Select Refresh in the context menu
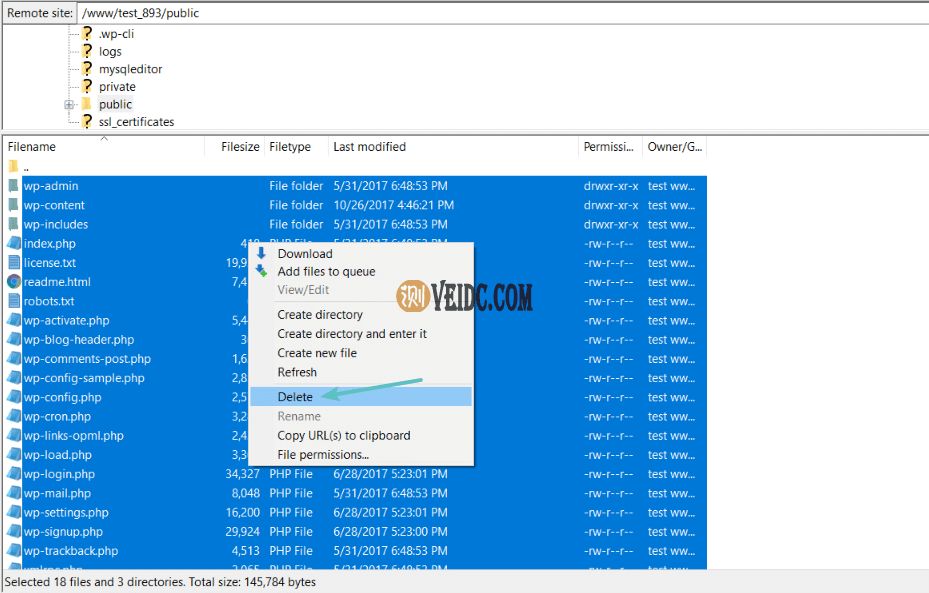 (x=297, y=372)
